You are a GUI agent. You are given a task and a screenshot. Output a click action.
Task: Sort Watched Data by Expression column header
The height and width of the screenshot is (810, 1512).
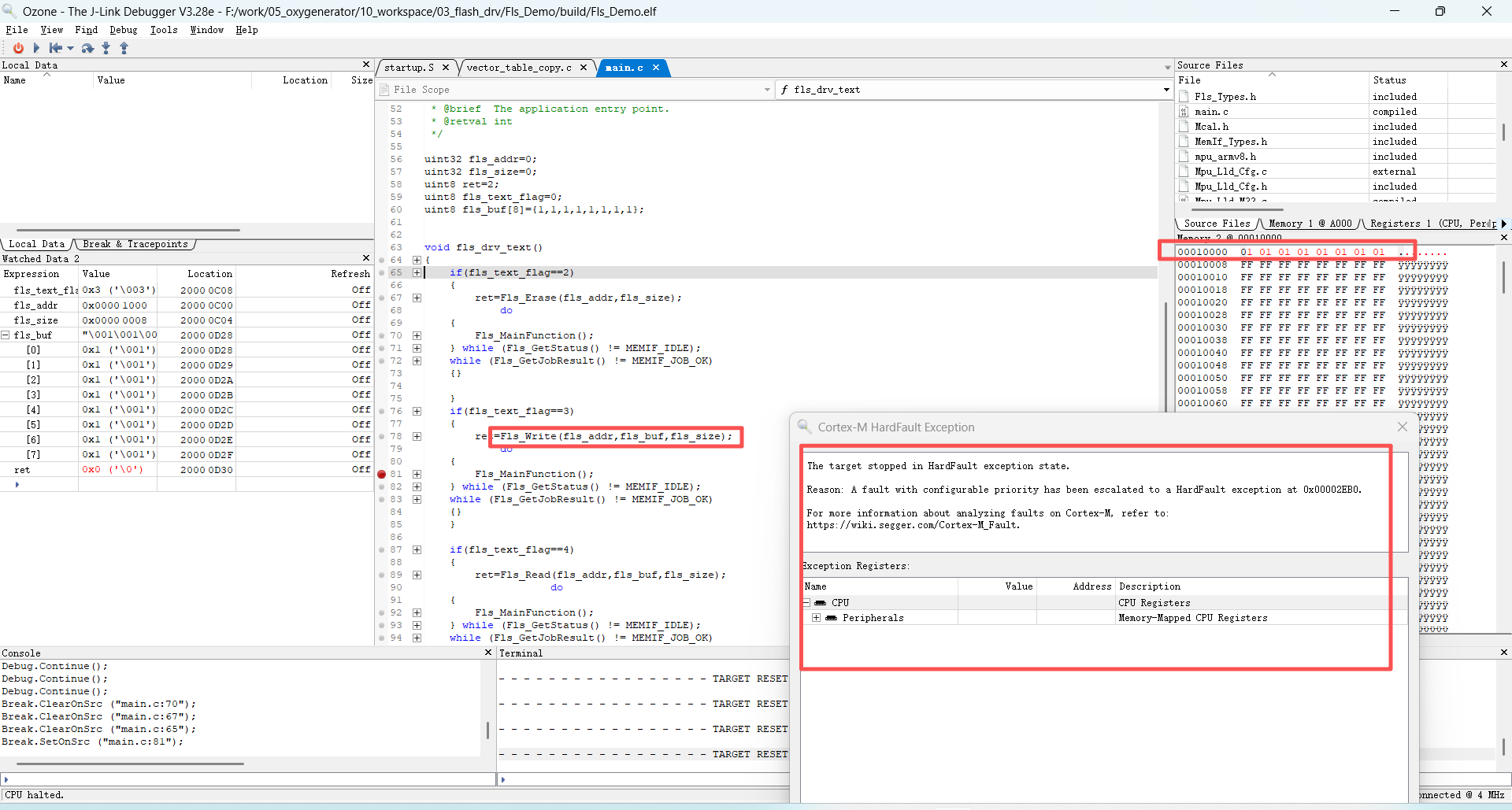31,274
